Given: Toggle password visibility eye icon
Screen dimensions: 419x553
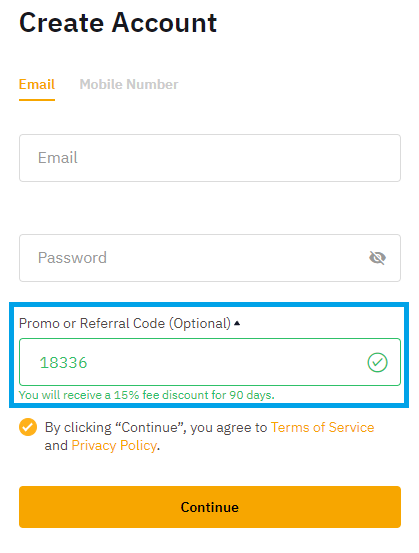Looking at the screenshot, I should (x=377, y=258).
